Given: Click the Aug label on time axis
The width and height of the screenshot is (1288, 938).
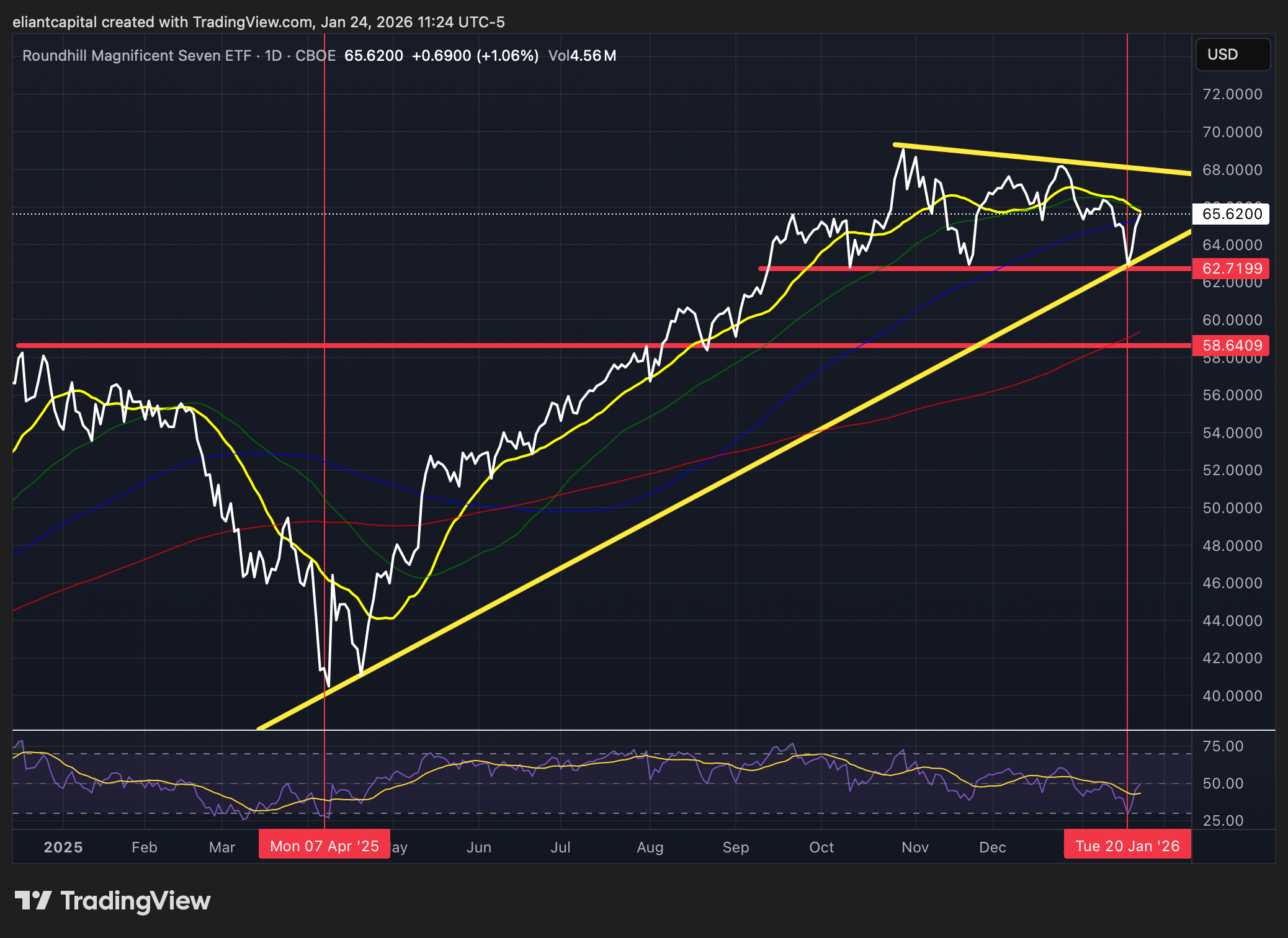Looking at the screenshot, I should click(x=650, y=847).
